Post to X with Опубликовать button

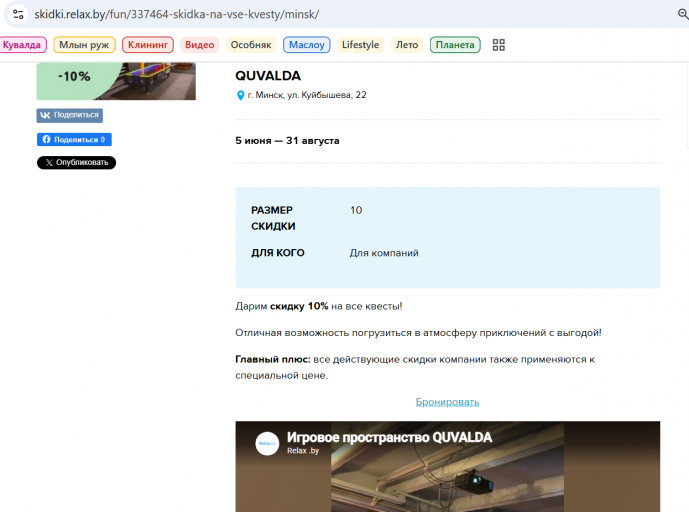click(x=76, y=163)
